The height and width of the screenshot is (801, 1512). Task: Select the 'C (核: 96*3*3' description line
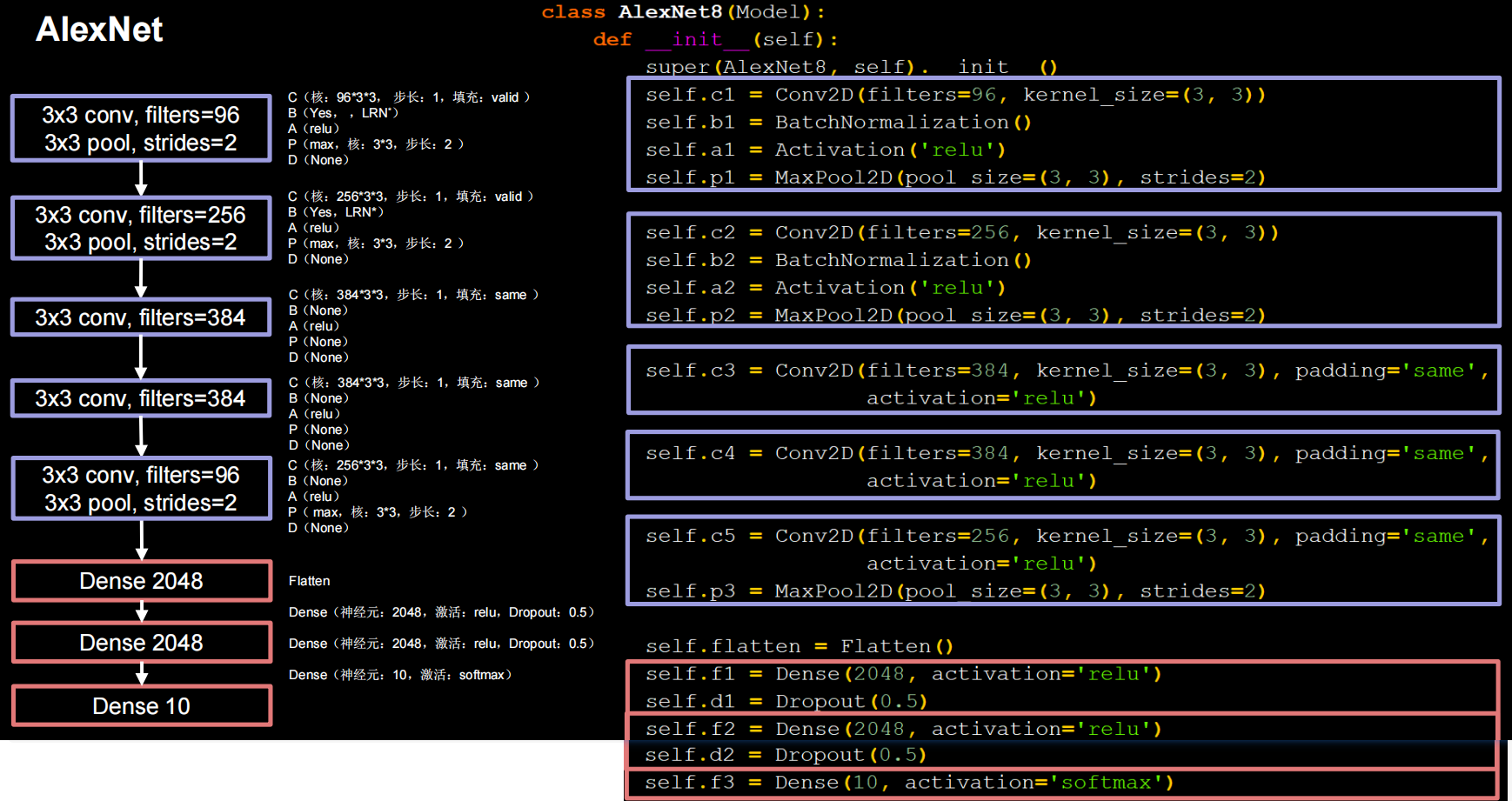[x=409, y=97]
